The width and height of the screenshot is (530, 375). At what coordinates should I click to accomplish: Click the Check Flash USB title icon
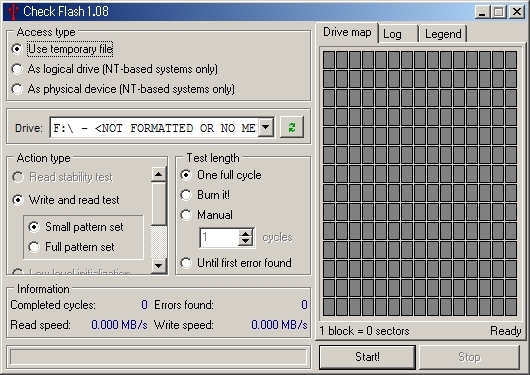pyautogui.click(x=13, y=11)
